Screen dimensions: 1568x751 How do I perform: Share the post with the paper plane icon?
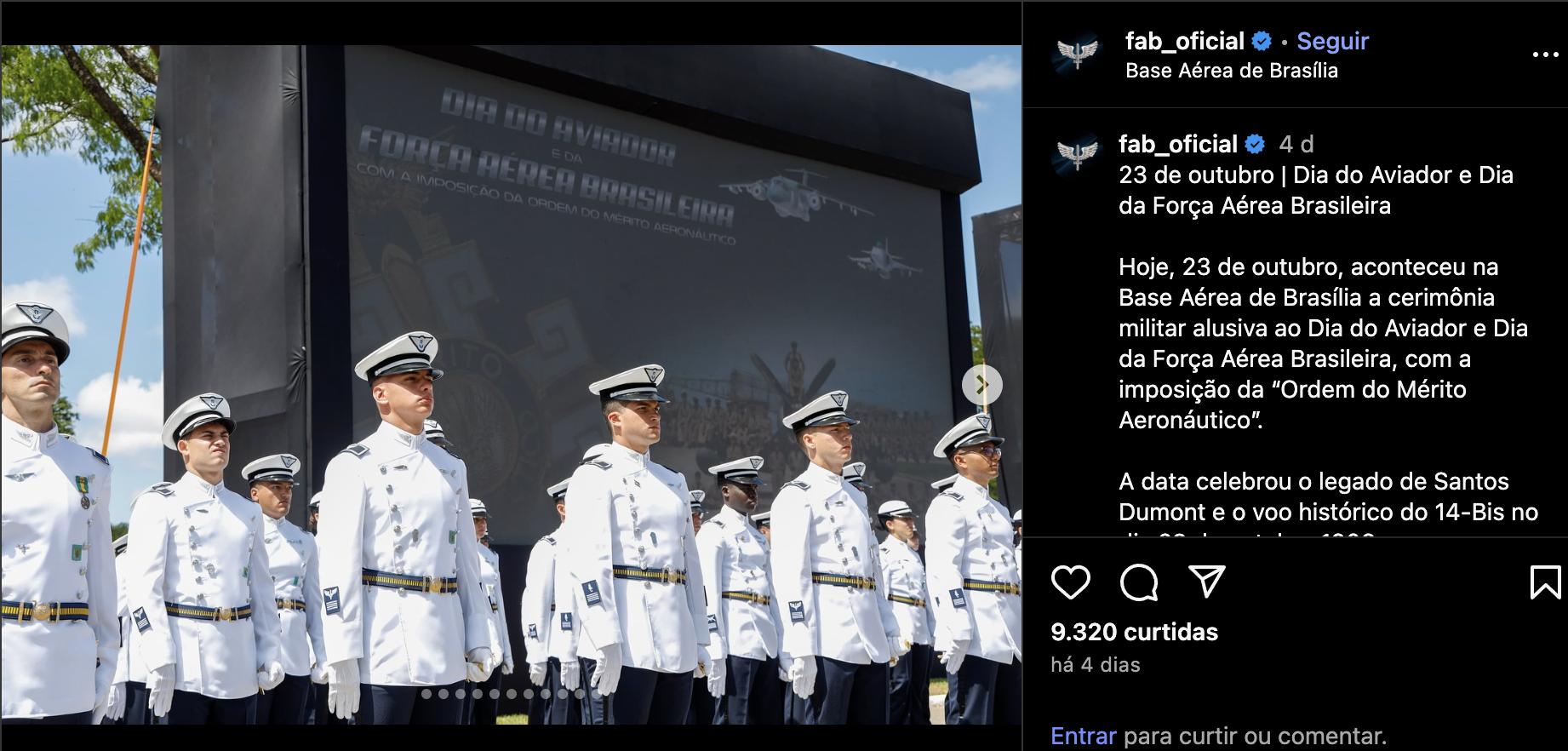1206,582
